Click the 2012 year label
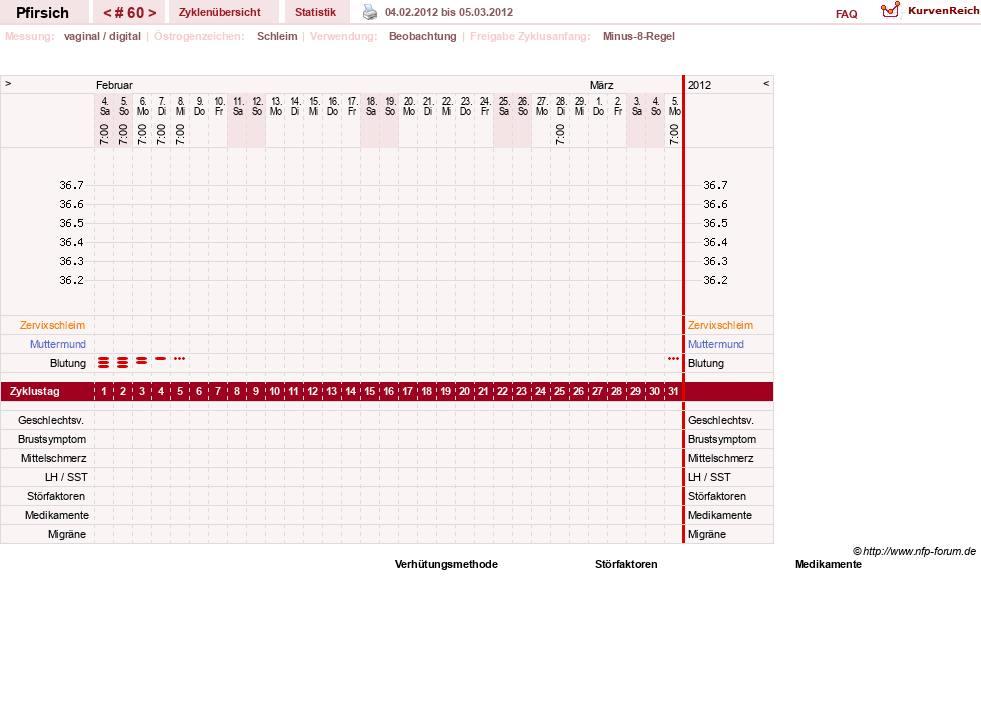Image resolution: width=981 pixels, height=723 pixels. pyautogui.click(x=699, y=85)
